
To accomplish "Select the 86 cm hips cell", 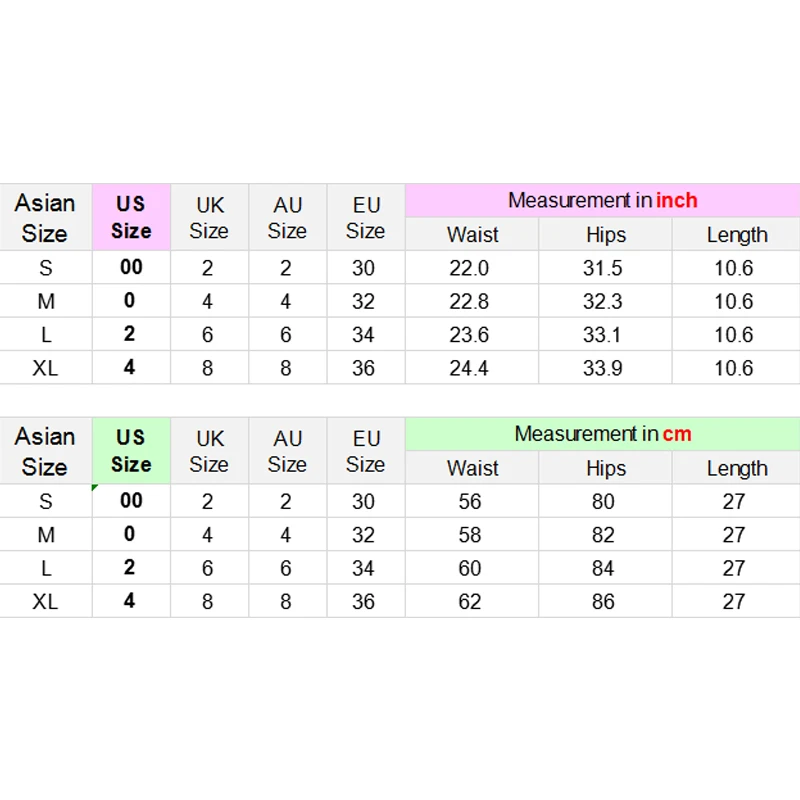I will tap(603, 602).
